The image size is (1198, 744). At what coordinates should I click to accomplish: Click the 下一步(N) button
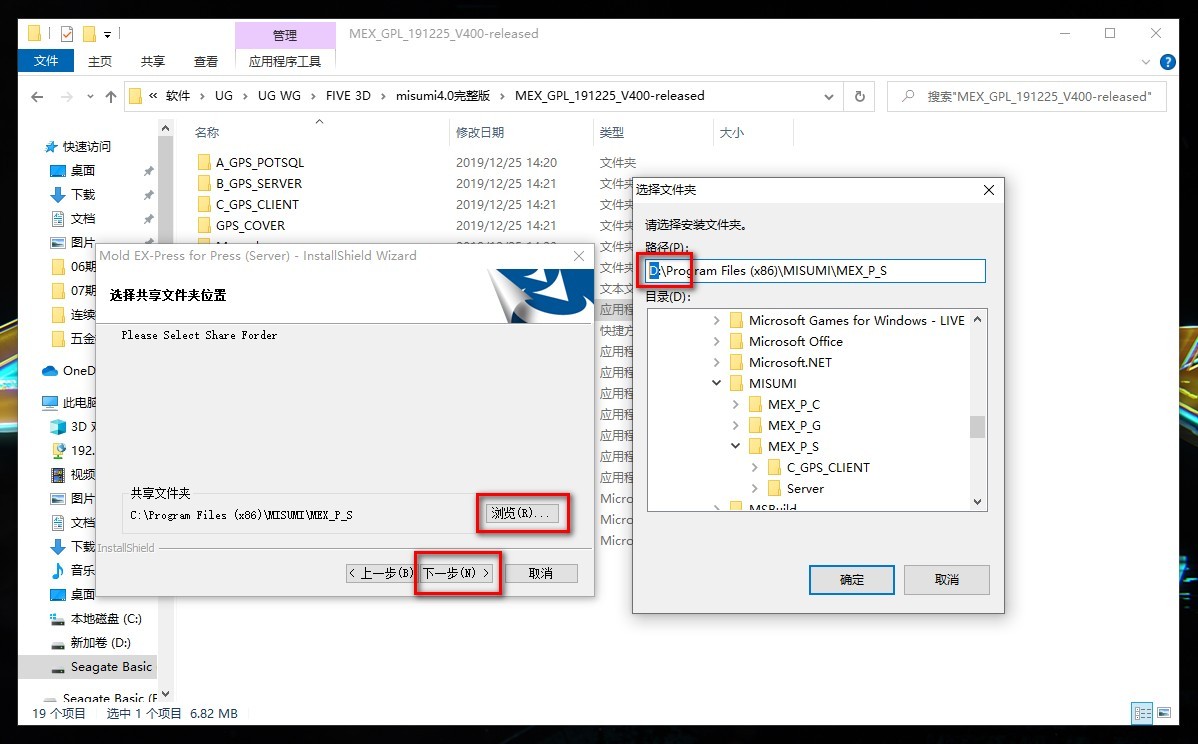tap(456, 572)
